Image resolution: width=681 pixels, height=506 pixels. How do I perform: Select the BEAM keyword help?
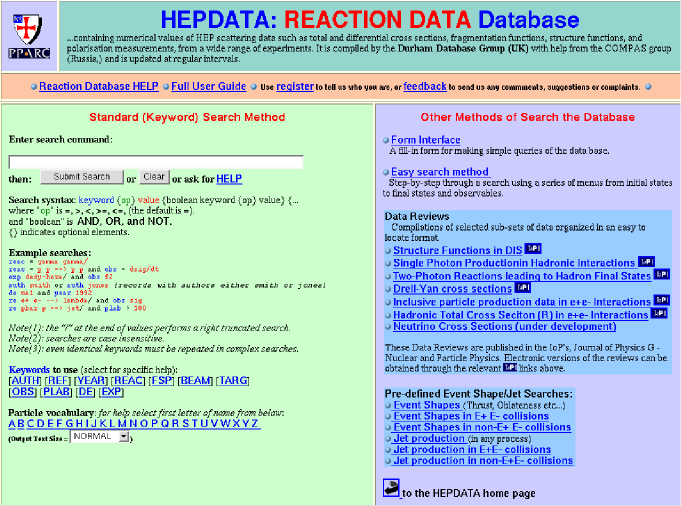195,380
